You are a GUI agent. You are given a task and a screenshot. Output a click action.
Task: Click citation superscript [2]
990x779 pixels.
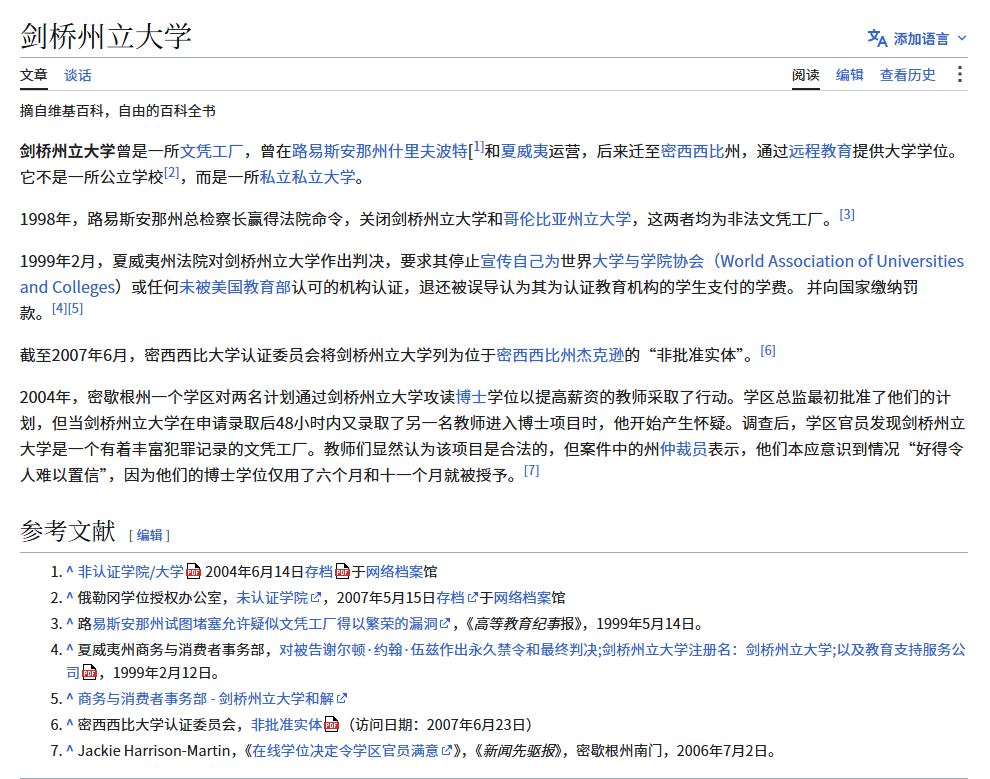point(172,173)
